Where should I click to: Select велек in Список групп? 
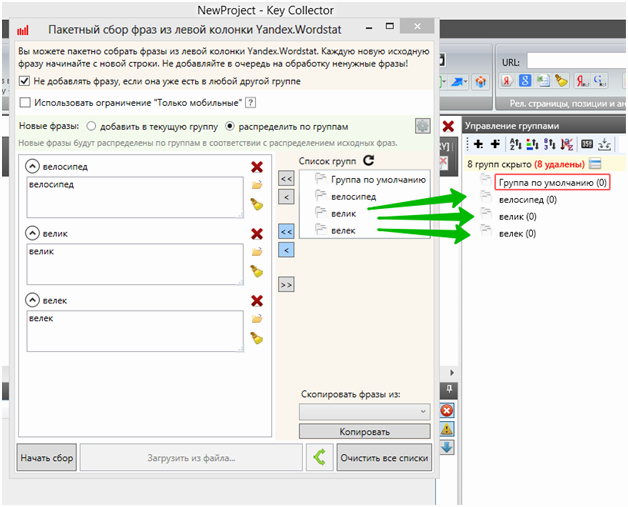(x=343, y=231)
